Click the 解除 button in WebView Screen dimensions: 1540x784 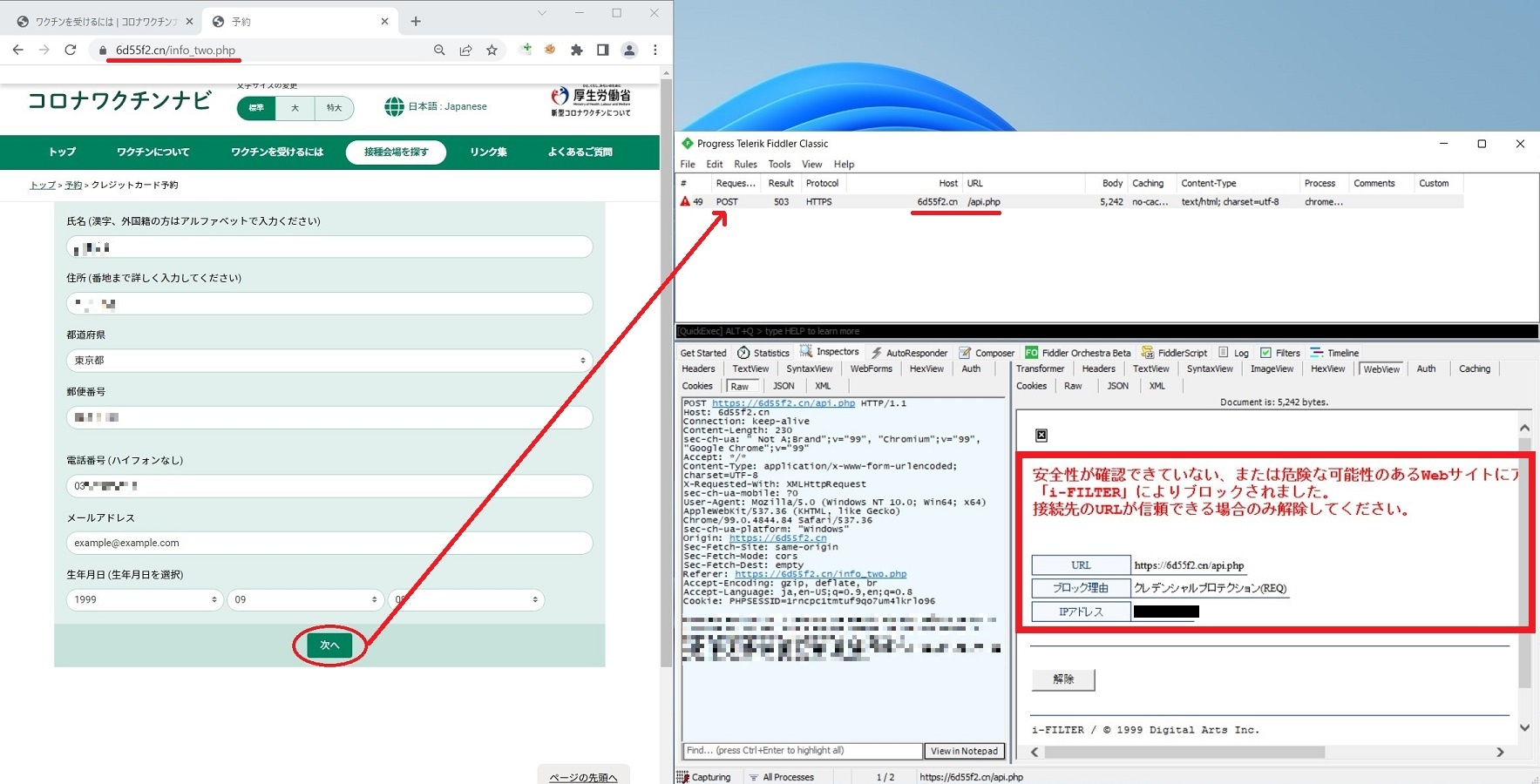(x=1063, y=679)
